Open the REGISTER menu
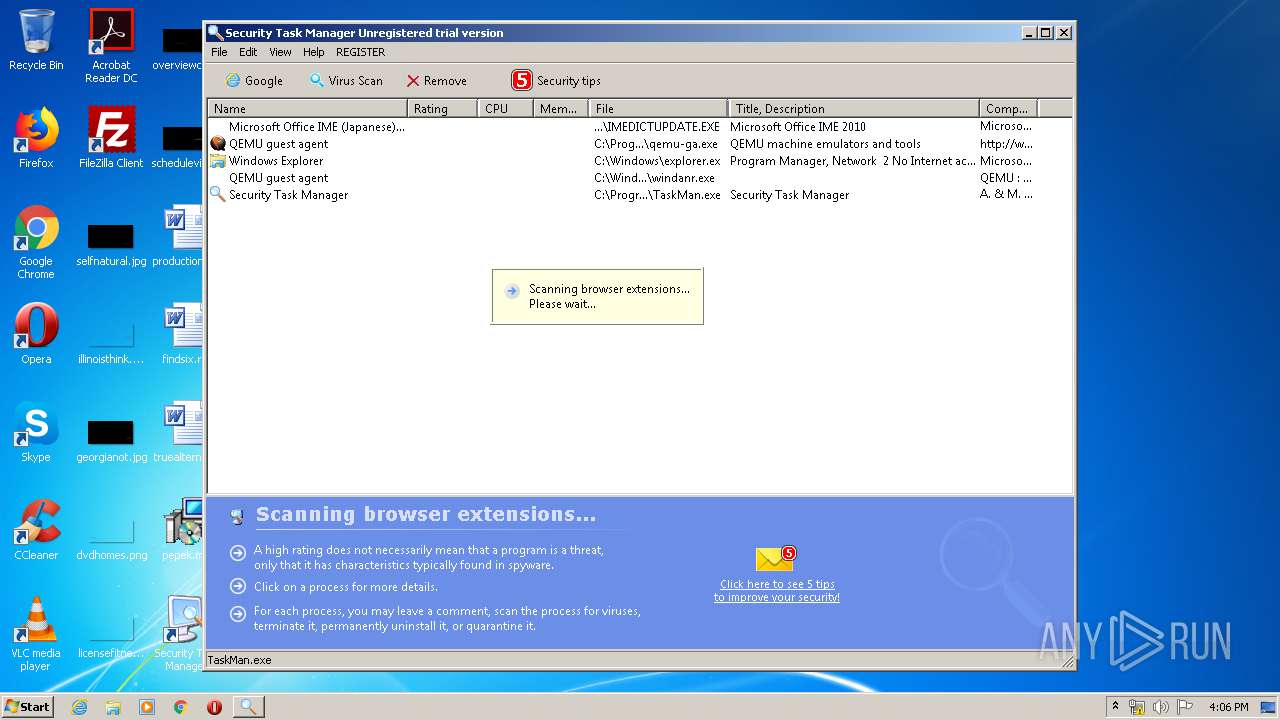This screenshot has width=1280, height=720. pyautogui.click(x=360, y=52)
